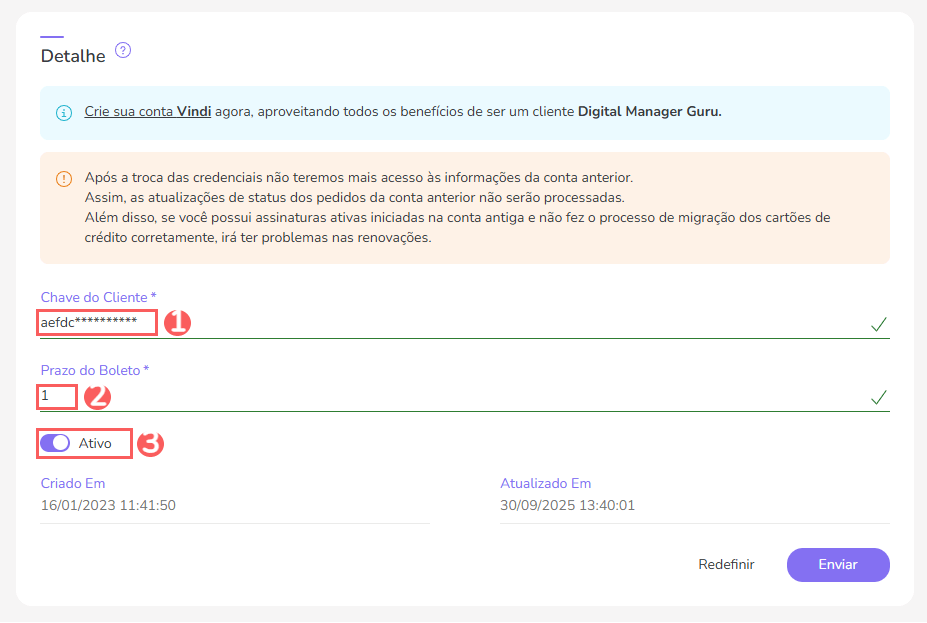Click the 'Prazo do Boleto' field label
927x623 pixels.
tap(94, 370)
